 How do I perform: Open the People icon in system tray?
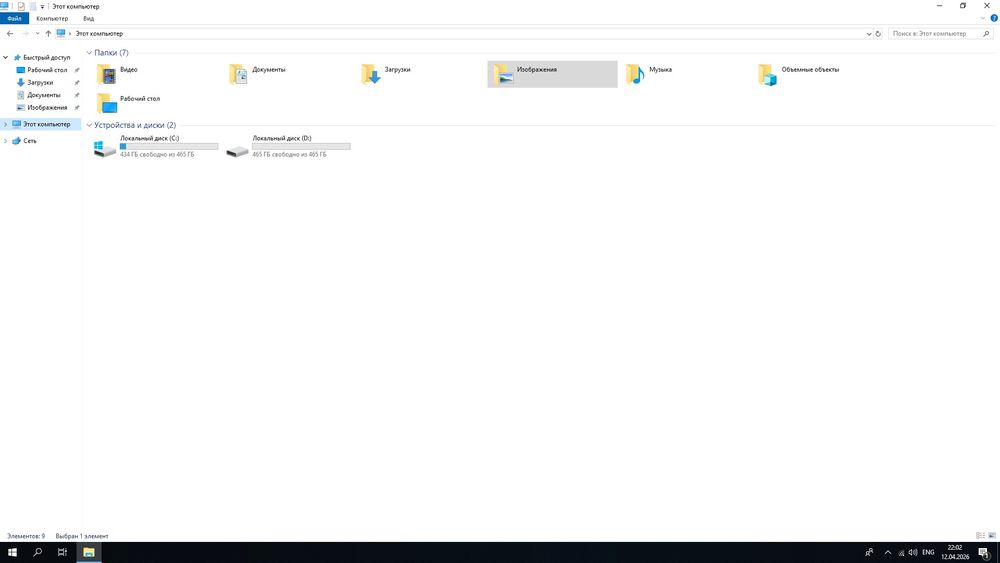coord(869,552)
